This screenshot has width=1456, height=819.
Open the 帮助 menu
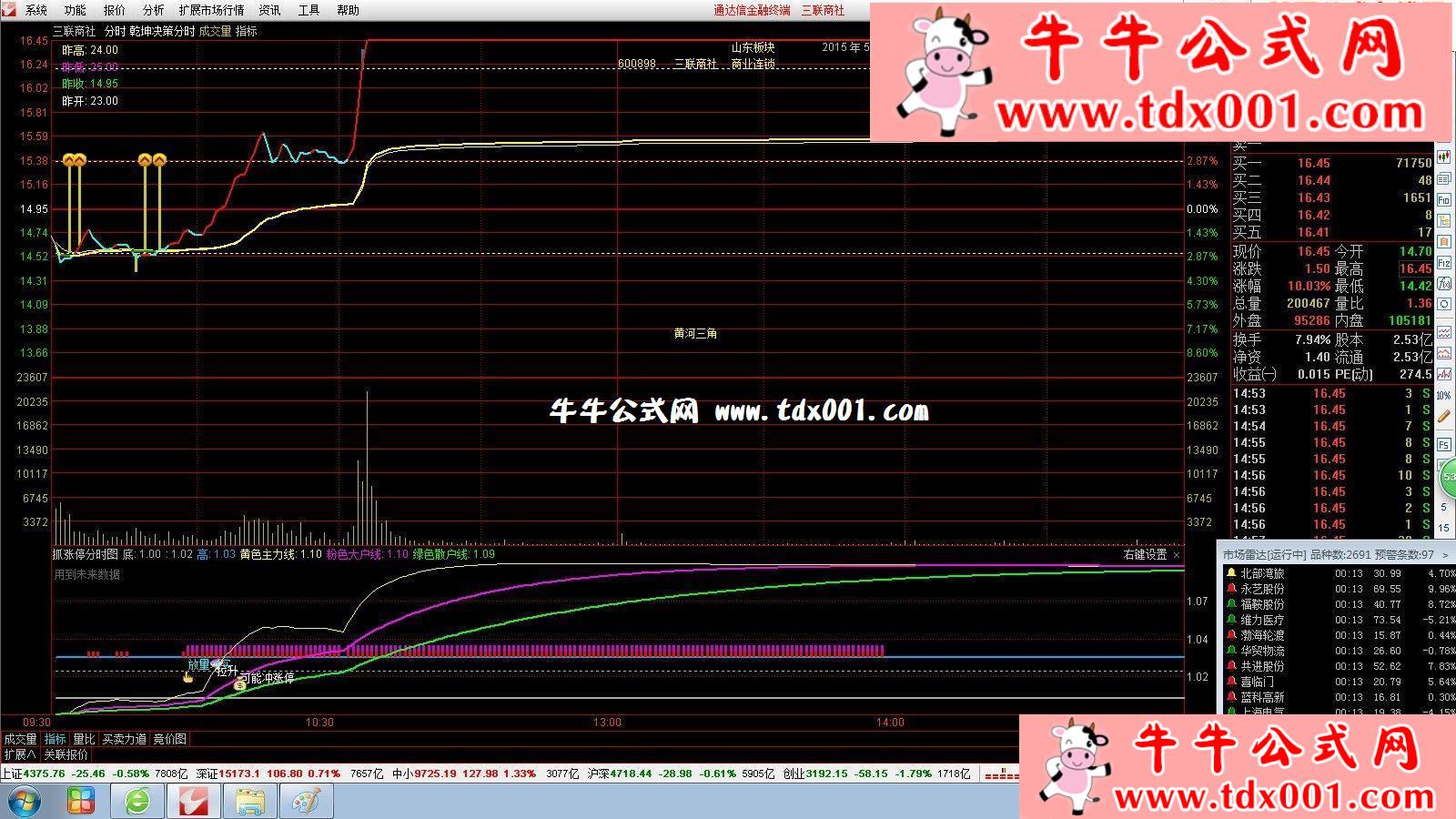tap(349, 10)
